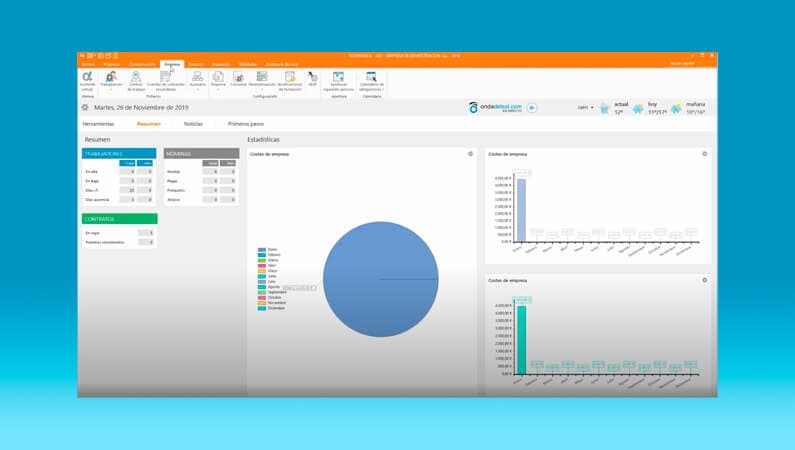
Task: Expand the Auxiliares ribbon dropdown
Action: click(197, 90)
